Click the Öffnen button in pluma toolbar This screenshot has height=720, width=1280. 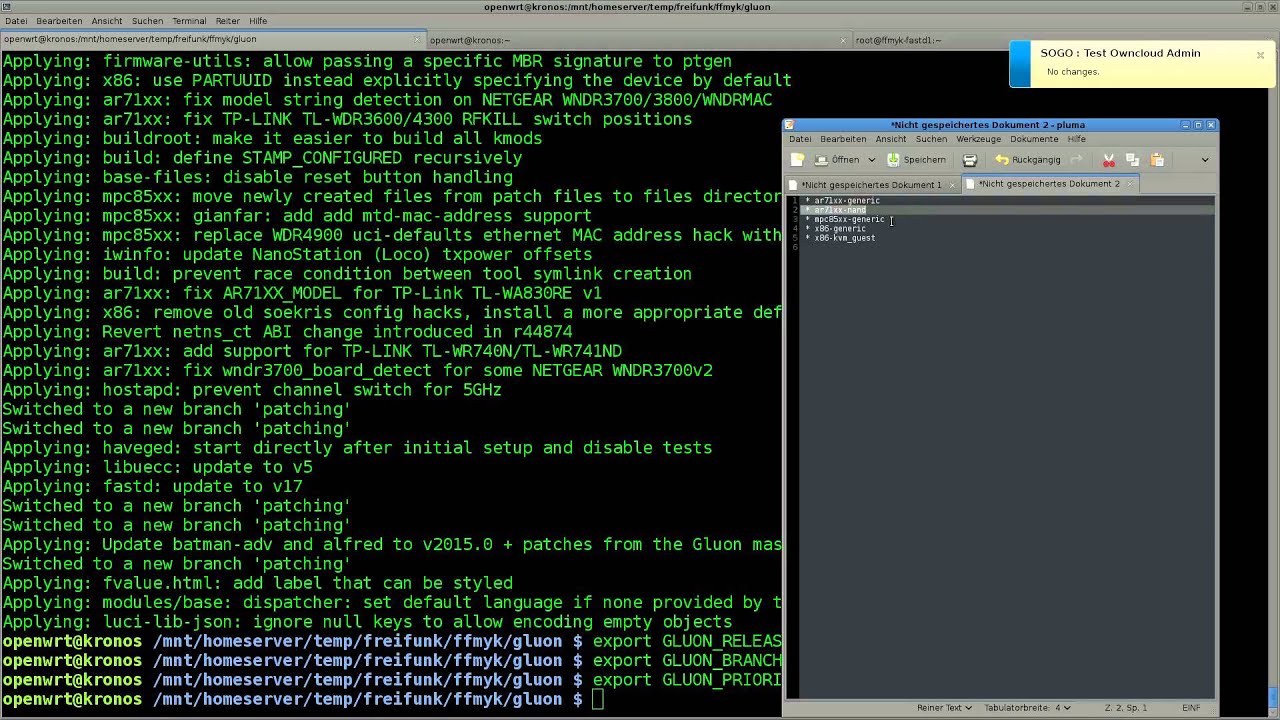(x=837, y=160)
